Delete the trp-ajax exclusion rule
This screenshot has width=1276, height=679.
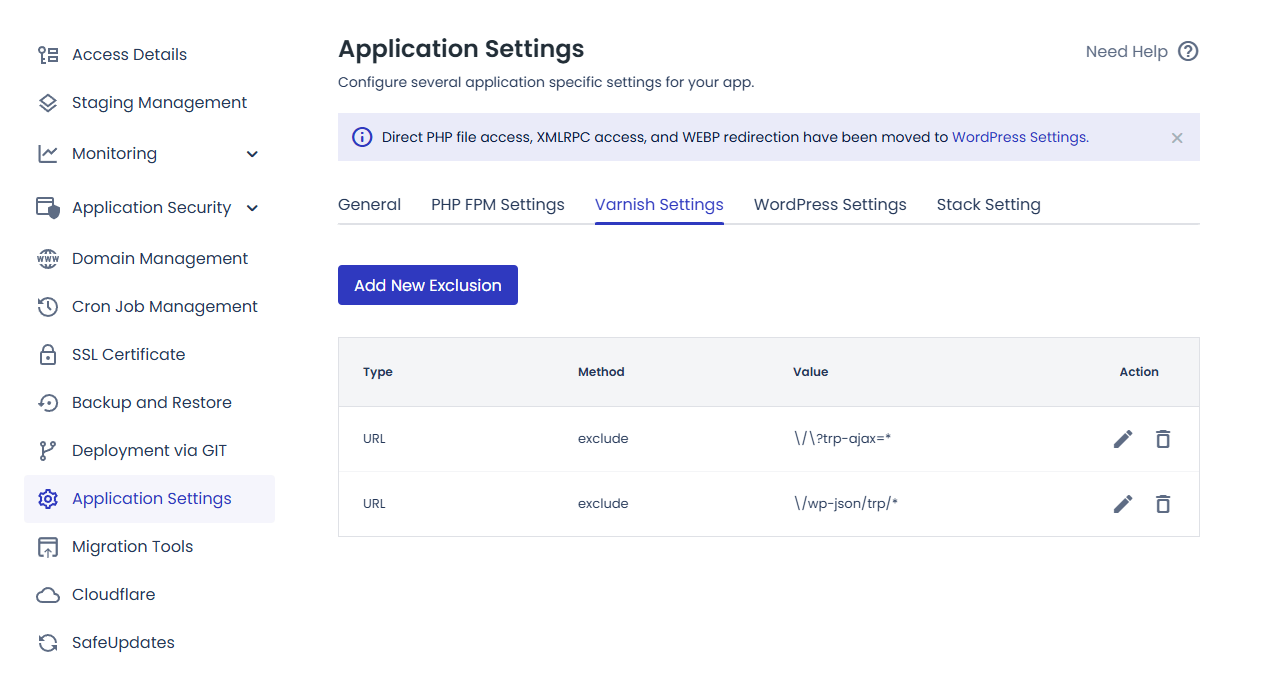coord(1162,439)
